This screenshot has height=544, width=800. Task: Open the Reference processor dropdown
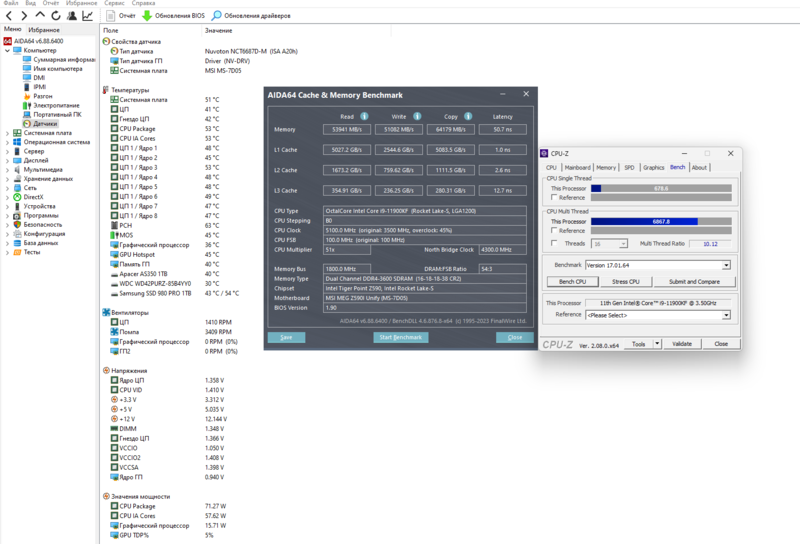(x=726, y=315)
